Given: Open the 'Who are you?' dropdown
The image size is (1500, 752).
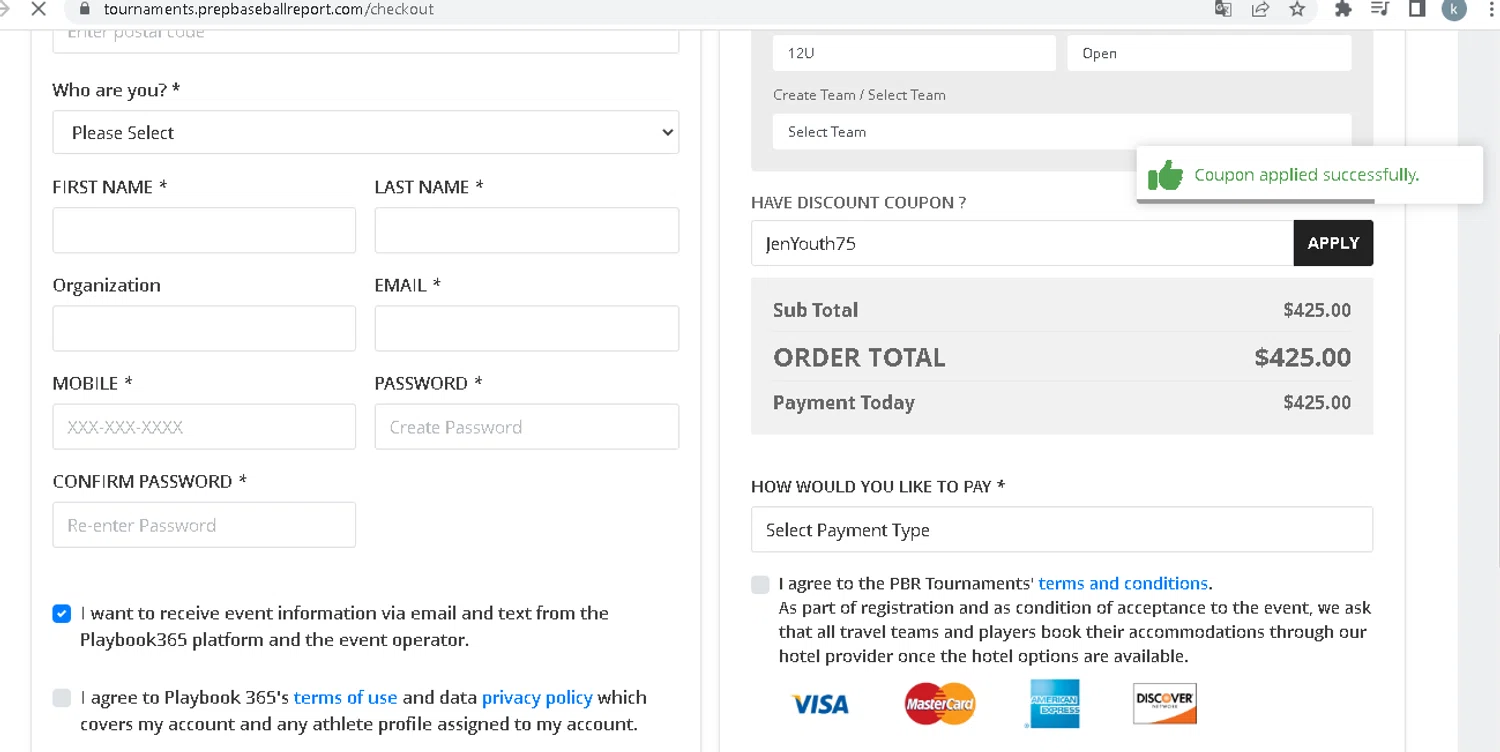Looking at the screenshot, I should pos(365,132).
